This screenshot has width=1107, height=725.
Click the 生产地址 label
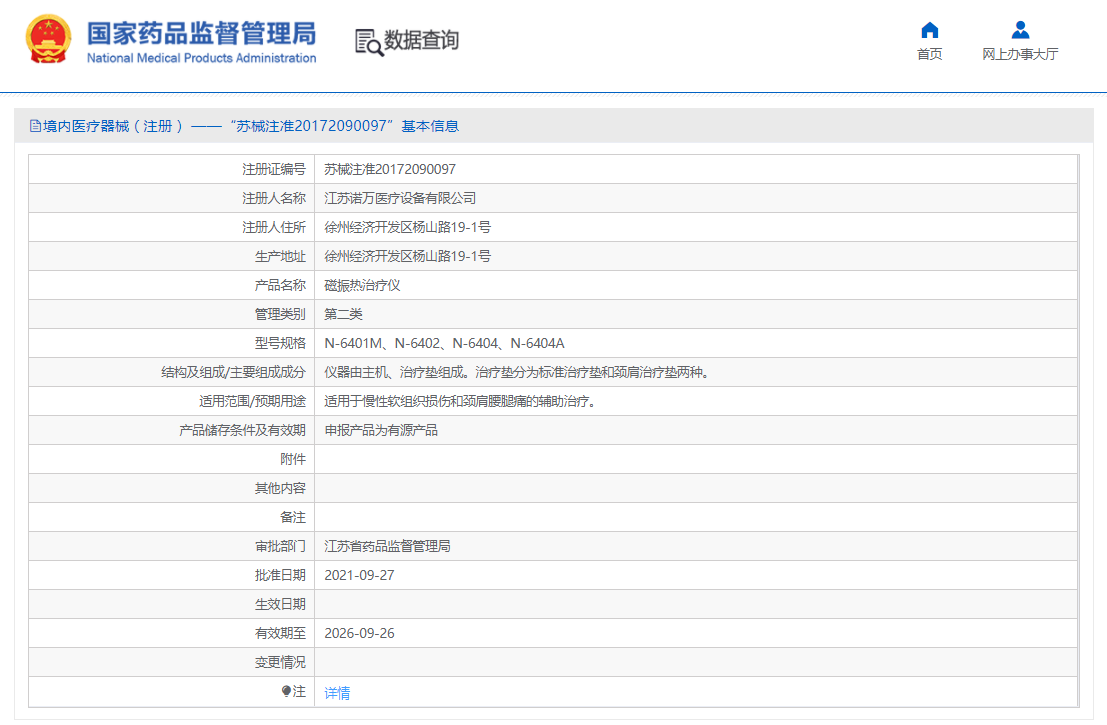pos(280,256)
